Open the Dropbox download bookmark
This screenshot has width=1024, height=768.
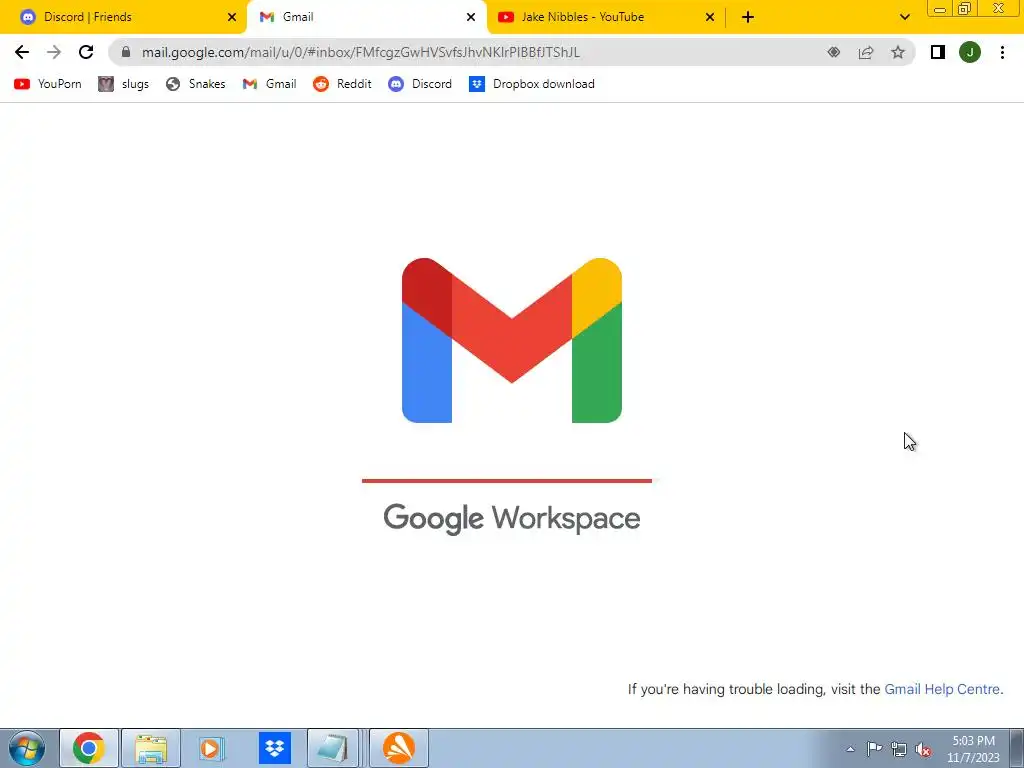(x=532, y=84)
